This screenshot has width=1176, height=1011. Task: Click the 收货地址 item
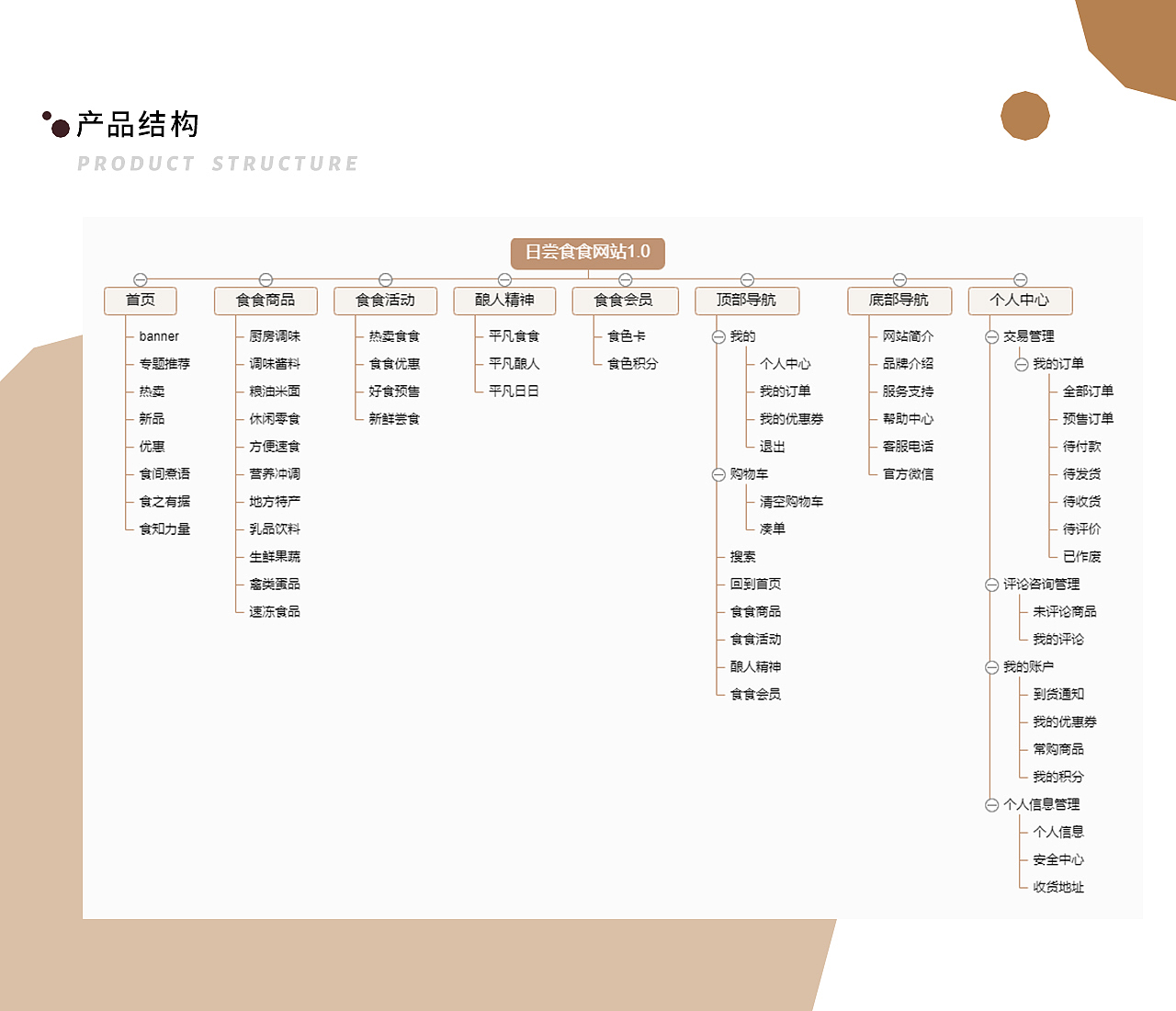1058,888
